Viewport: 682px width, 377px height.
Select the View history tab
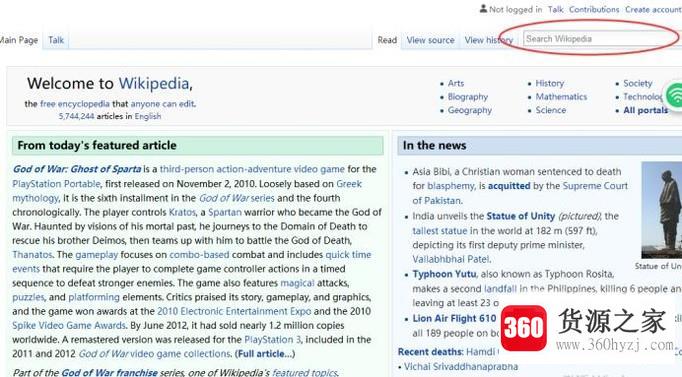(488, 40)
